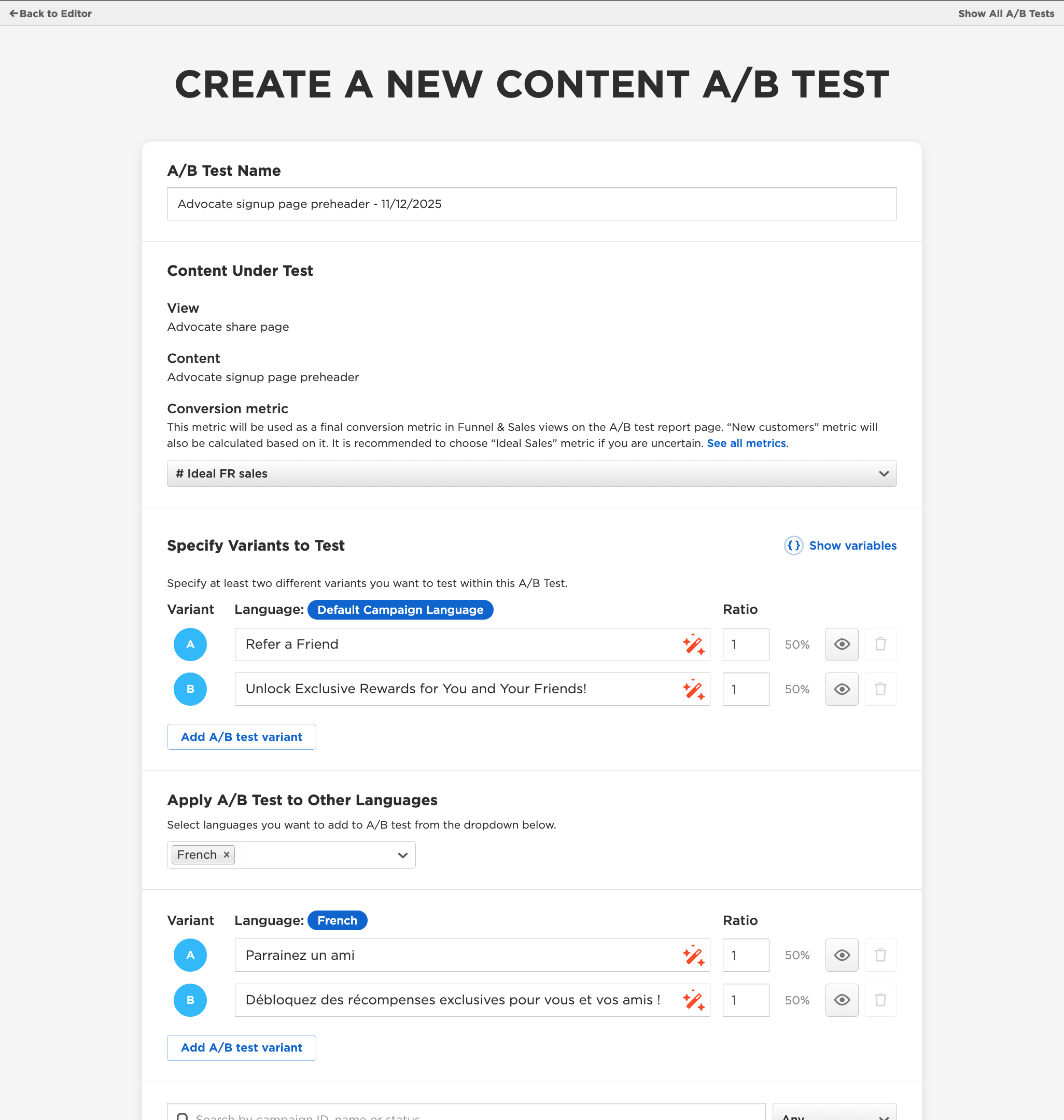This screenshot has width=1064, height=1120.
Task: Preview default variant A with the eye icon
Action: coord(841,644)
